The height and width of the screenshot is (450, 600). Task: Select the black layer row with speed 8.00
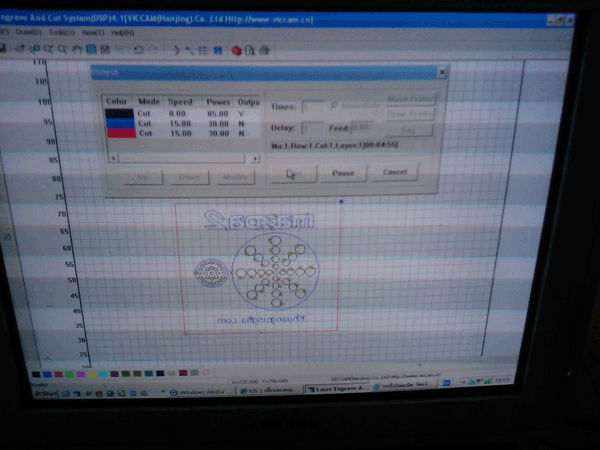pyautogui.click(x=183, y=114)
